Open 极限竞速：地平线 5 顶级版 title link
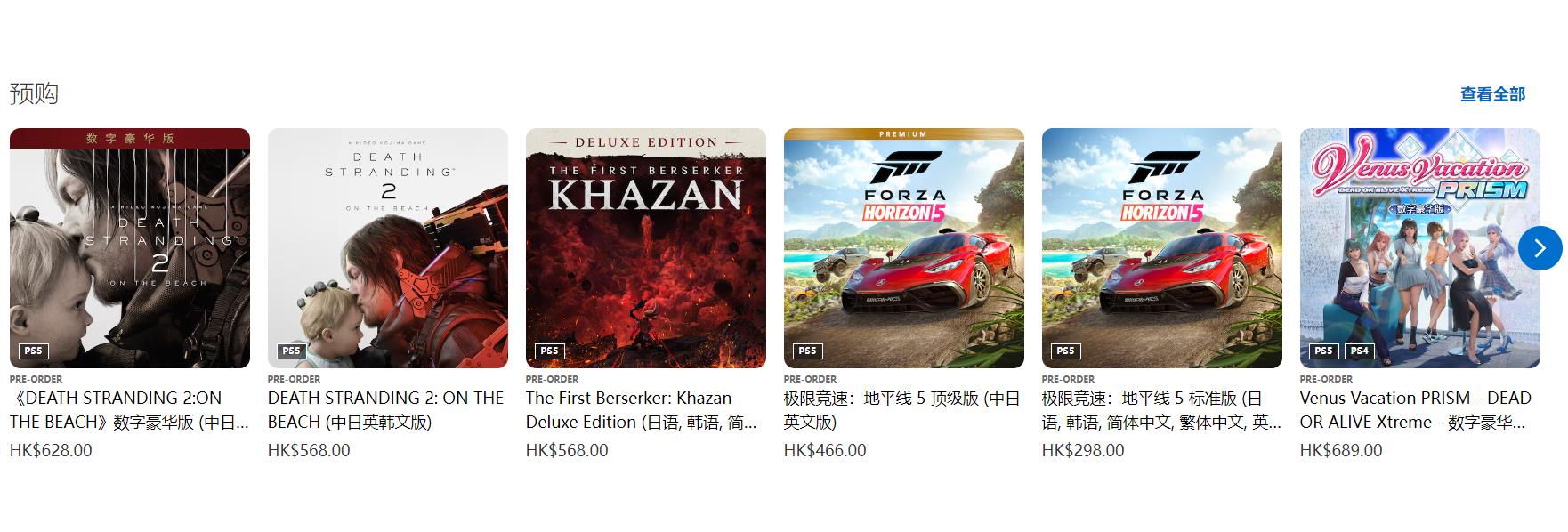This screenshot has width=1568, height=532. tap(901, 410)
